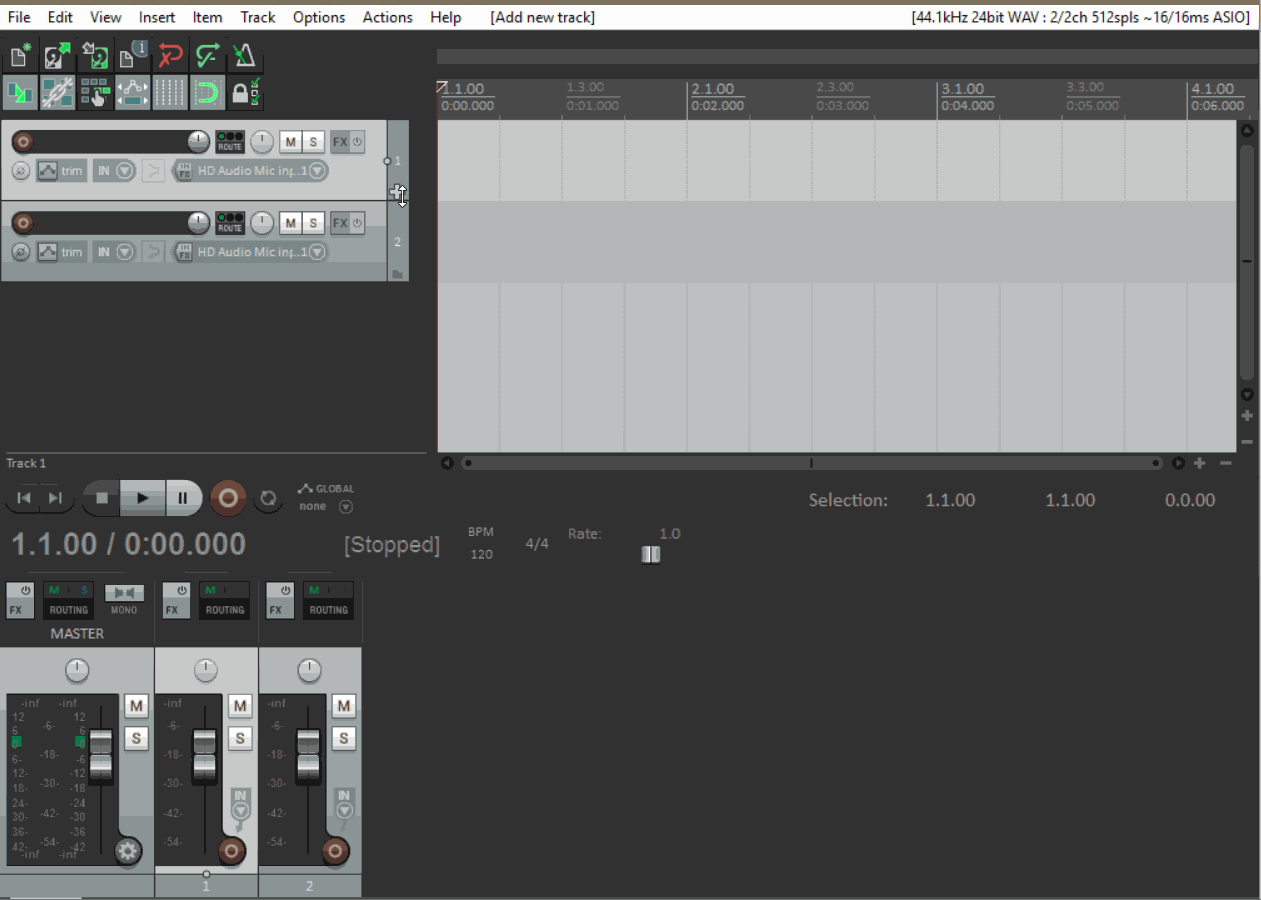The image size is (1261, 900).
Task: Mute track 2 in track panel
Action: pyautogui.click(x=290, y=222)
